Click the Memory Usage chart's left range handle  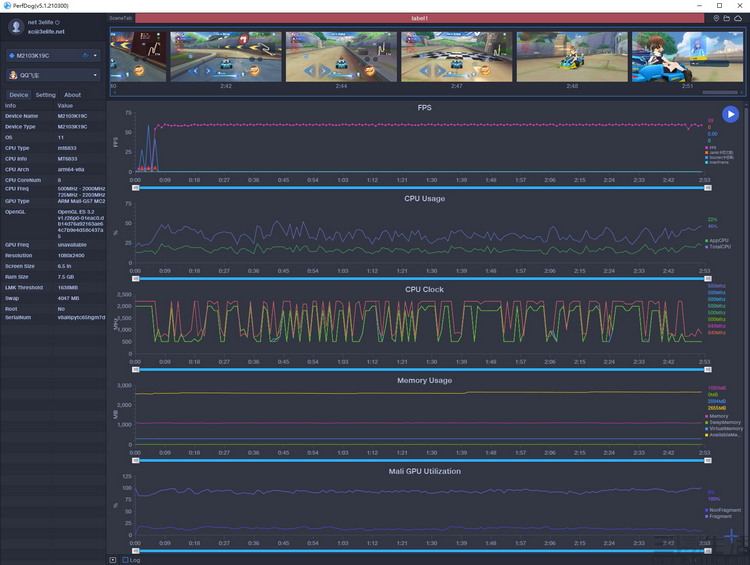click(x=136, y=461)
